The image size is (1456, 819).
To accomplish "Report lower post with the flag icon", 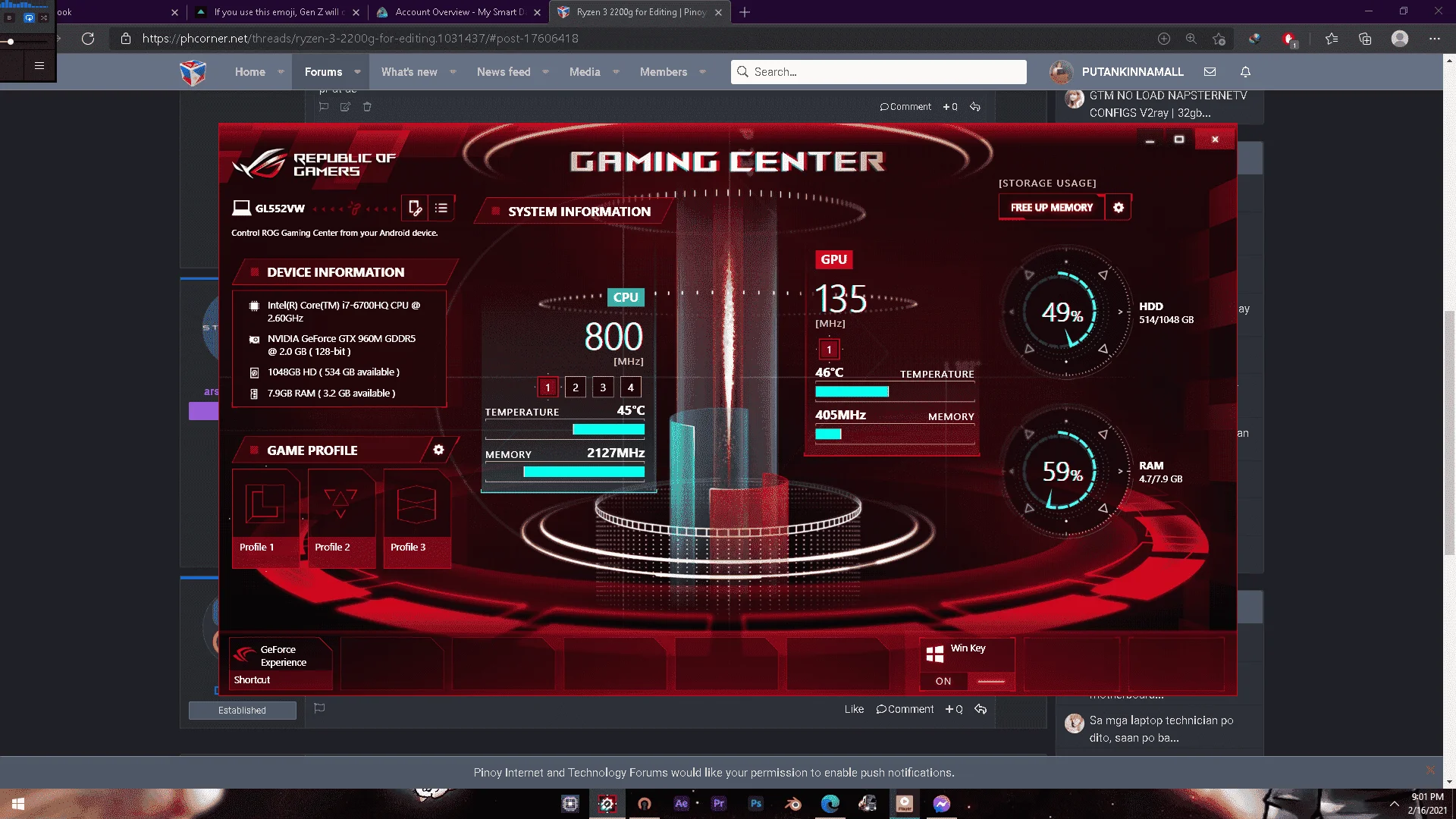I will 319,708.
